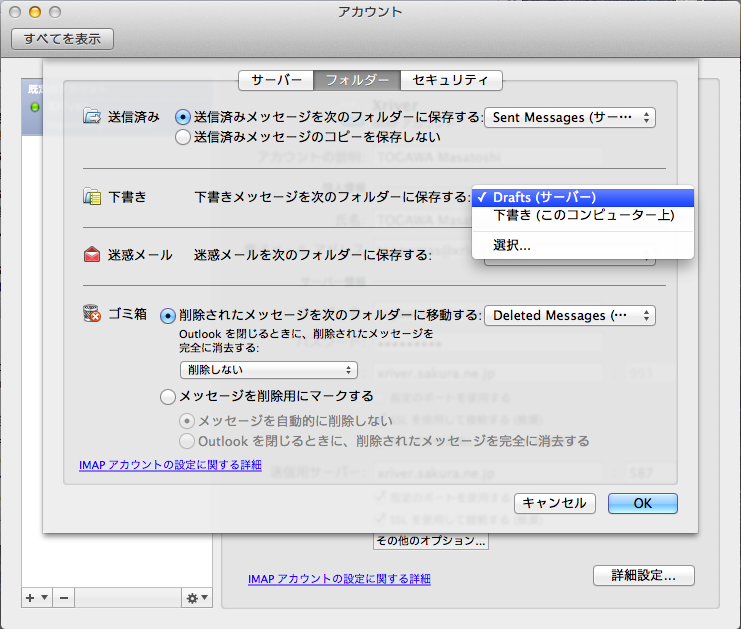Click the Drafts (下書き) folder icon
The image size is (741, 629).
[x=93, y=197]
